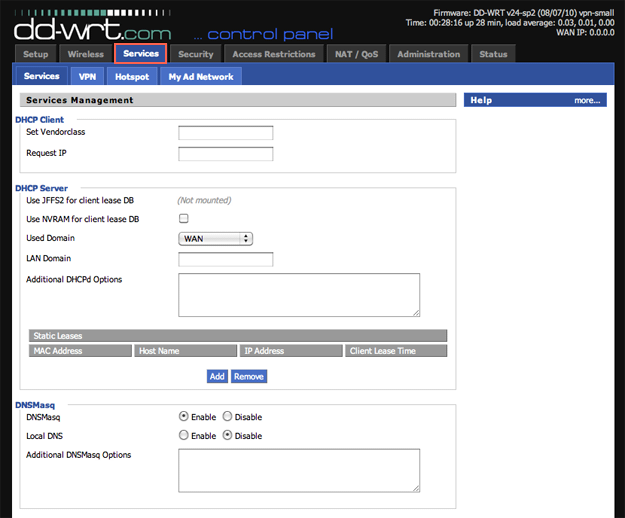This screenshot has width=625, height=518.
Task: Add a static lease entry
Action: 217,376
